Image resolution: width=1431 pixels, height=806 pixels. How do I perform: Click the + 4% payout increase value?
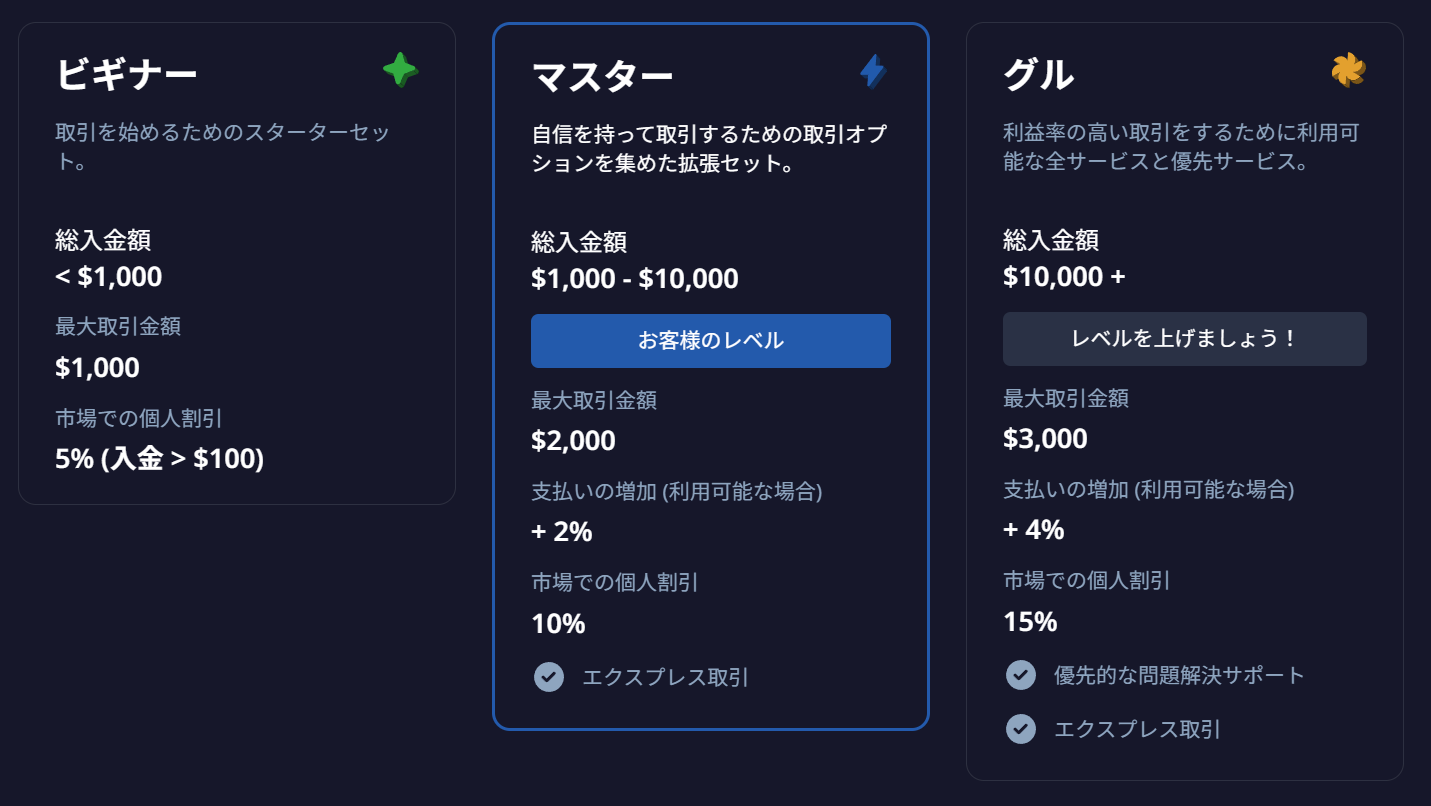click(1034, 530)
